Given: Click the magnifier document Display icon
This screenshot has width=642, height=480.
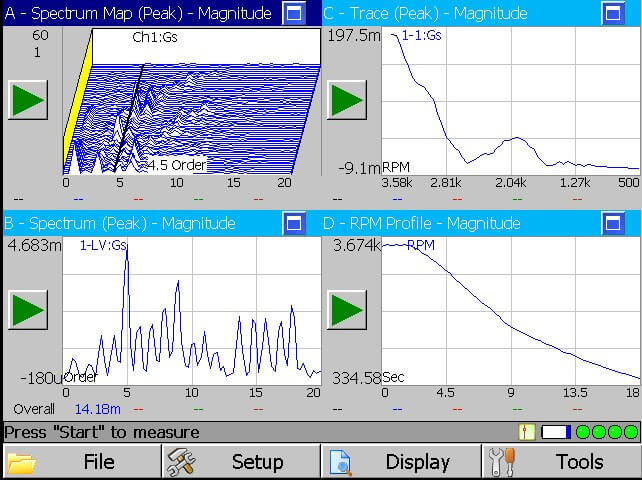Looking at the screenshot, I should tap(341, 463).
